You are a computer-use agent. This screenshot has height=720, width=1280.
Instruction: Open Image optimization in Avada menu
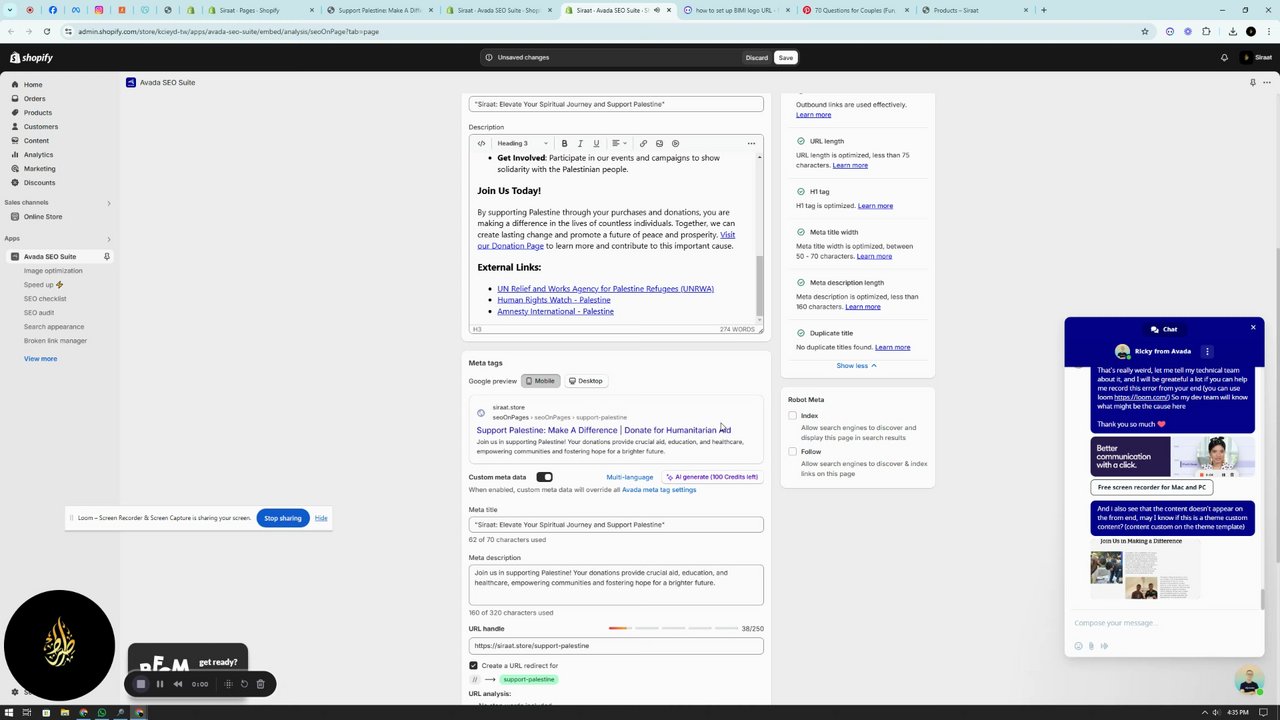click(x=53, y=271)
